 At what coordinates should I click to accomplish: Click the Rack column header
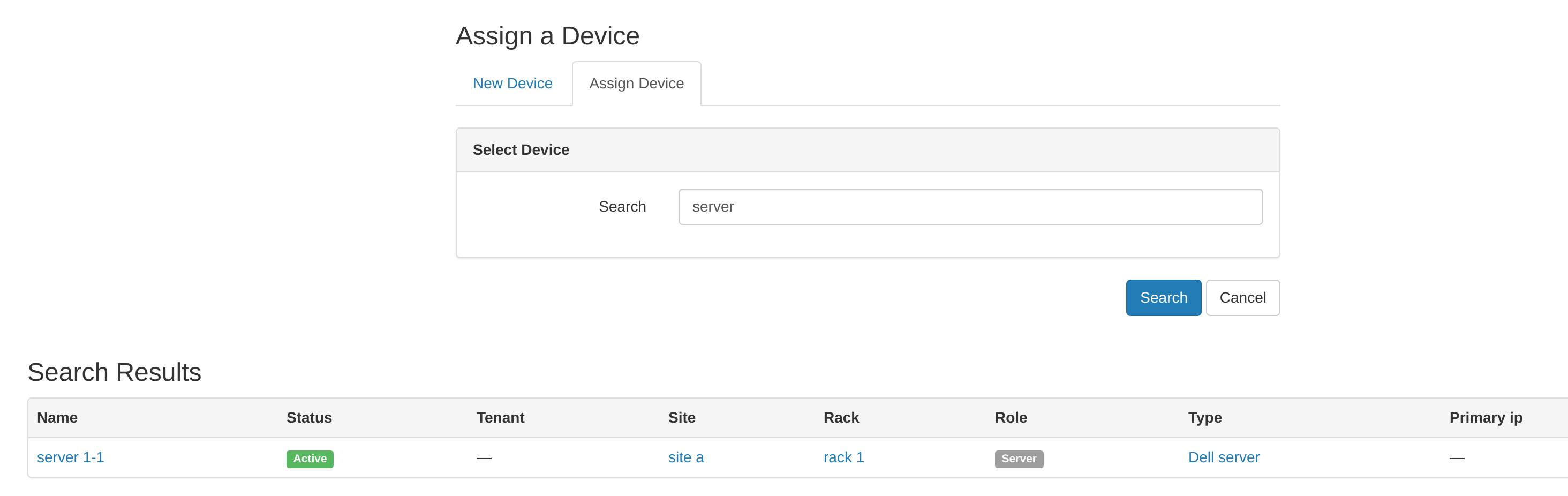pyautogui.click(x=841, y=417)
